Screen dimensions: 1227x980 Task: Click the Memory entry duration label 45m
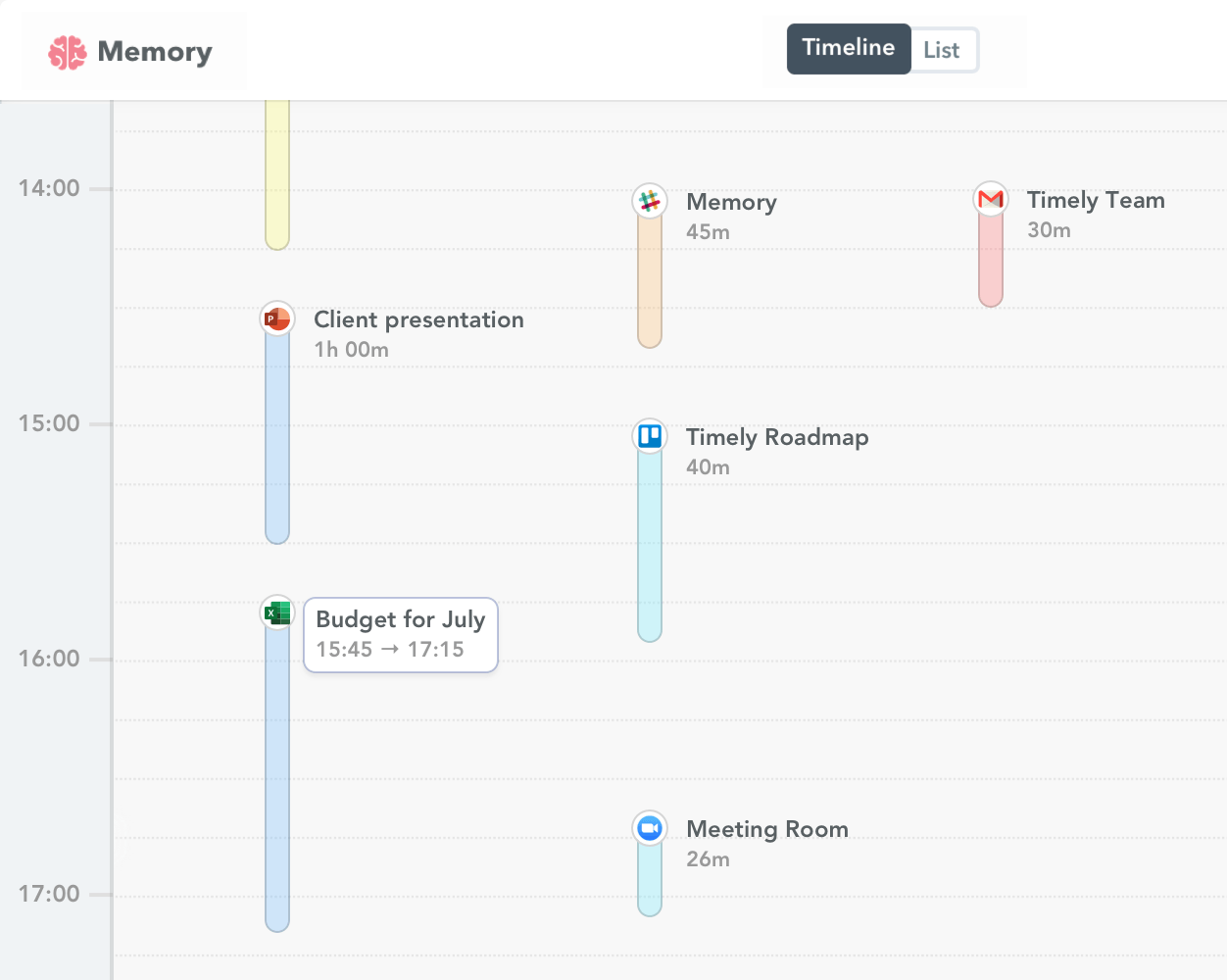(708, 232)
